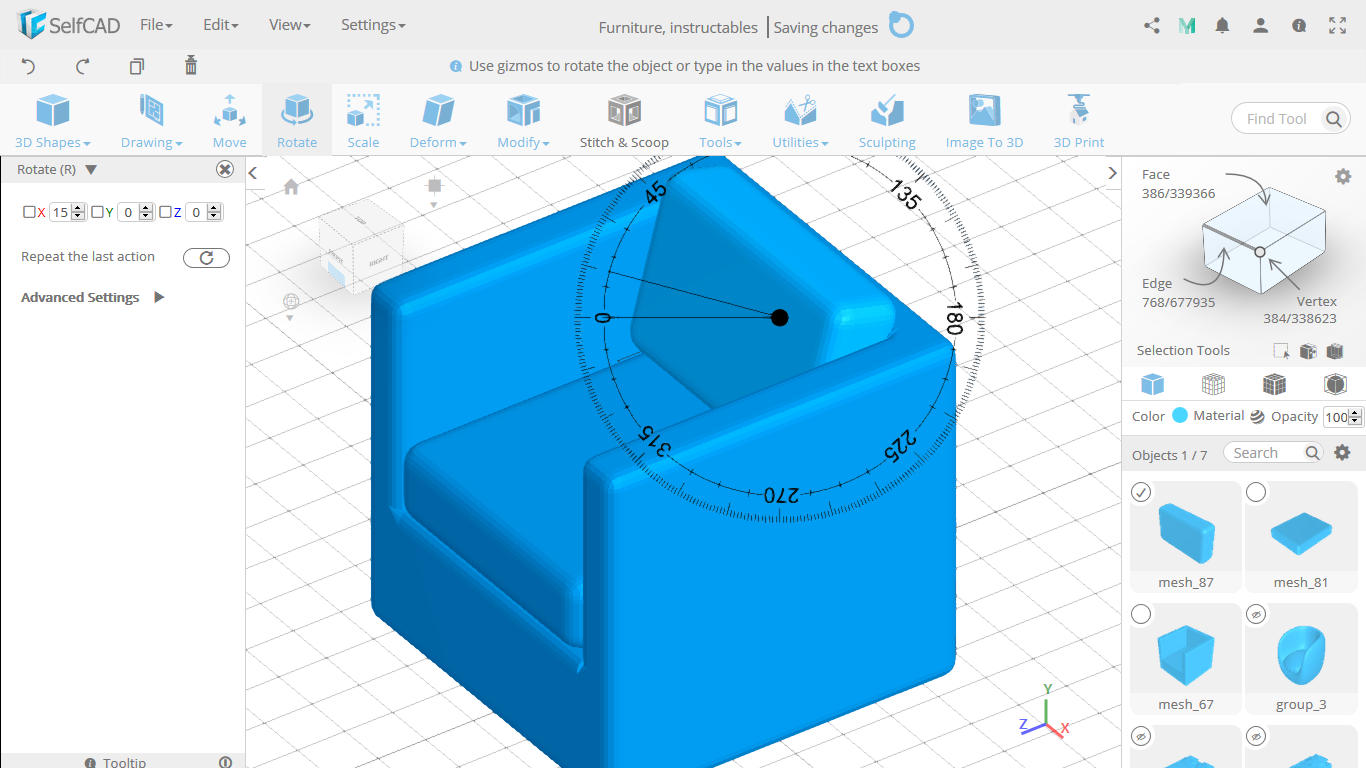Close the Rotate panel
1366x768 pixels.
coord(225,170)
